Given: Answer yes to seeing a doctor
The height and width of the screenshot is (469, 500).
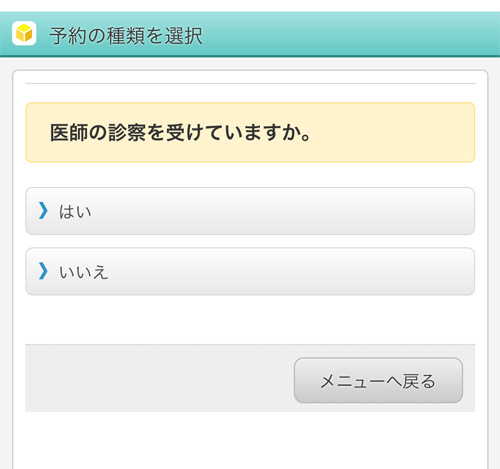Looking at the screenshot, I should pyautogui.click(x=250, y=211).
